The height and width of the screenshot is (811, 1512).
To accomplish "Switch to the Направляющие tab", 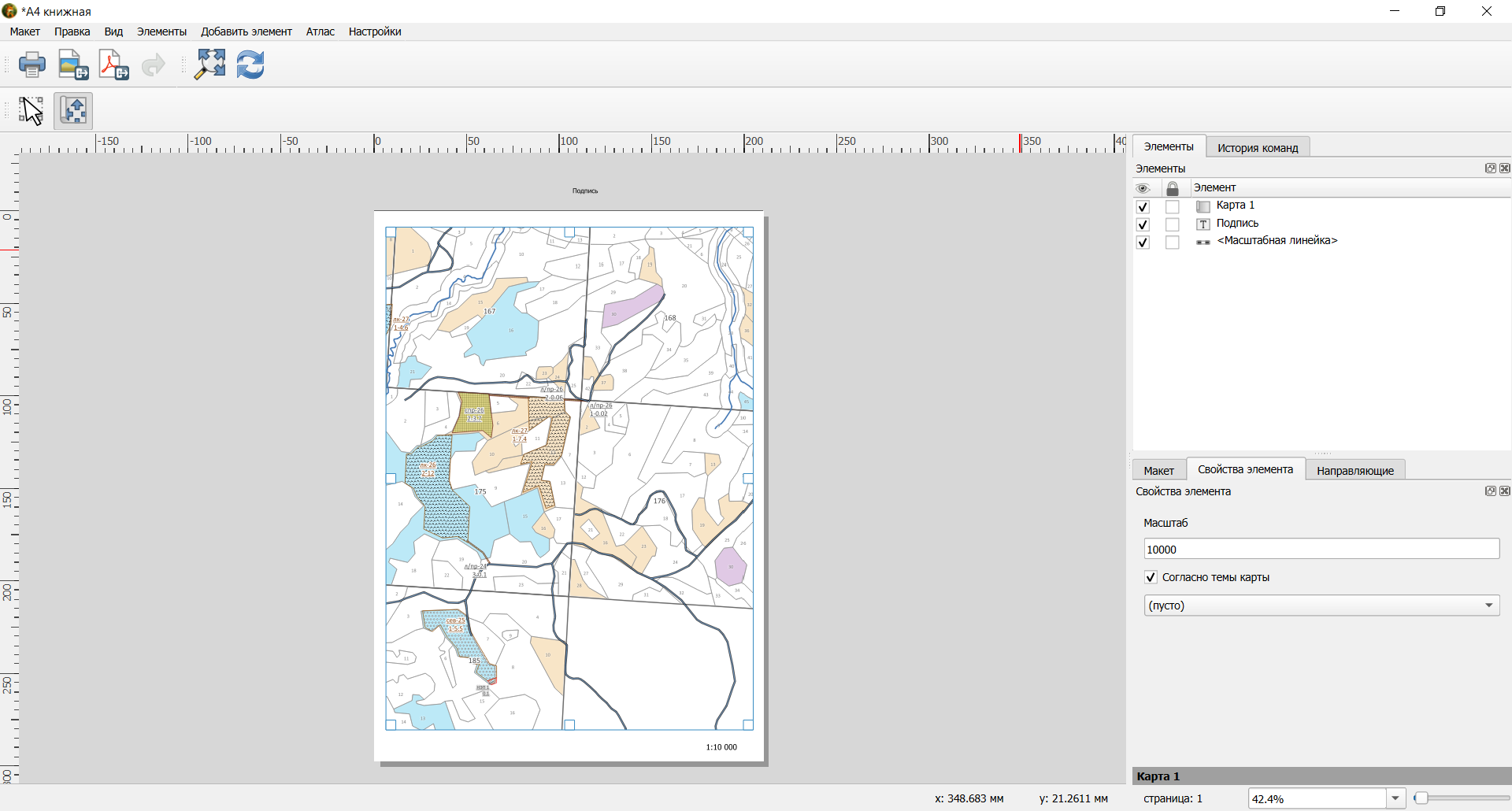I will pyautogui.click(x=1355, y=471).
